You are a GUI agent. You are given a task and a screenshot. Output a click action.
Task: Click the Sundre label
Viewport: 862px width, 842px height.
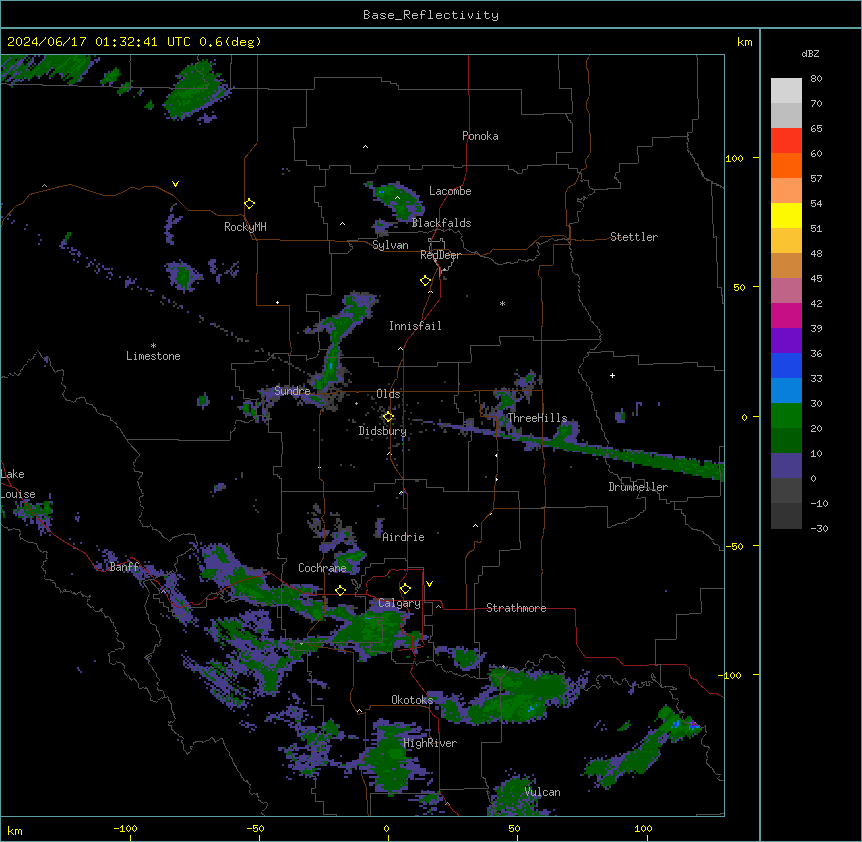292,391
